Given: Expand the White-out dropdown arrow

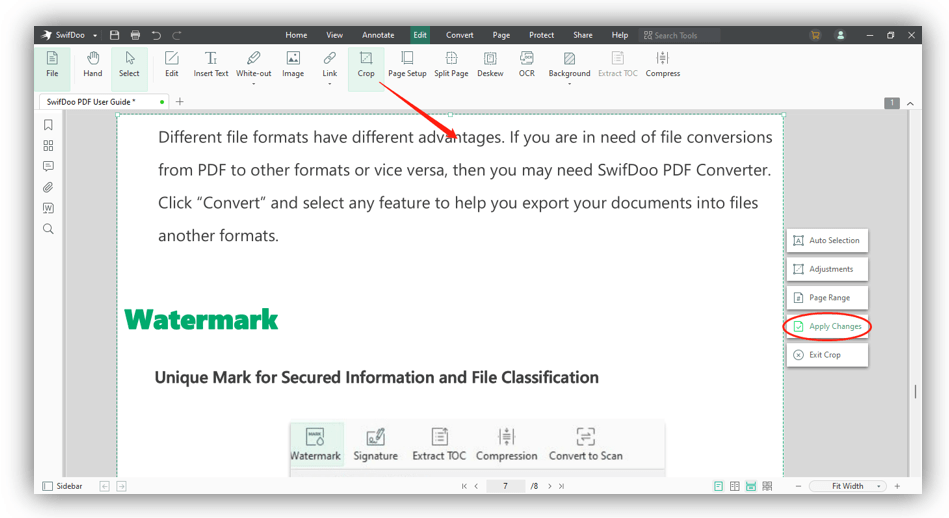Looking at the screenshot, I should (x=254, y=84).
